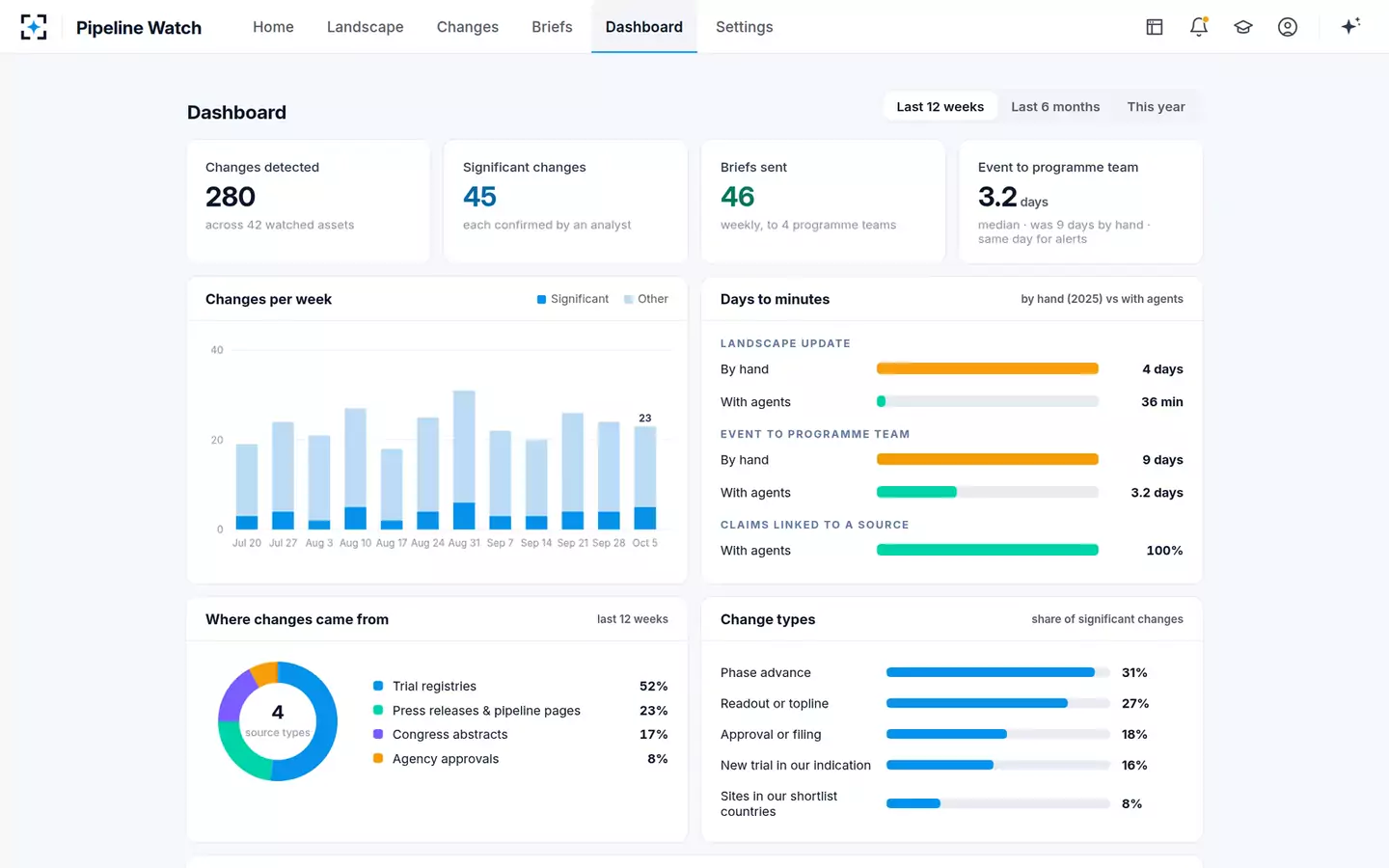Image resolution: width=1389 pixels, height=868 pixels.
Task: Click the 'Change types' heading
Action: tap(768, 619)
